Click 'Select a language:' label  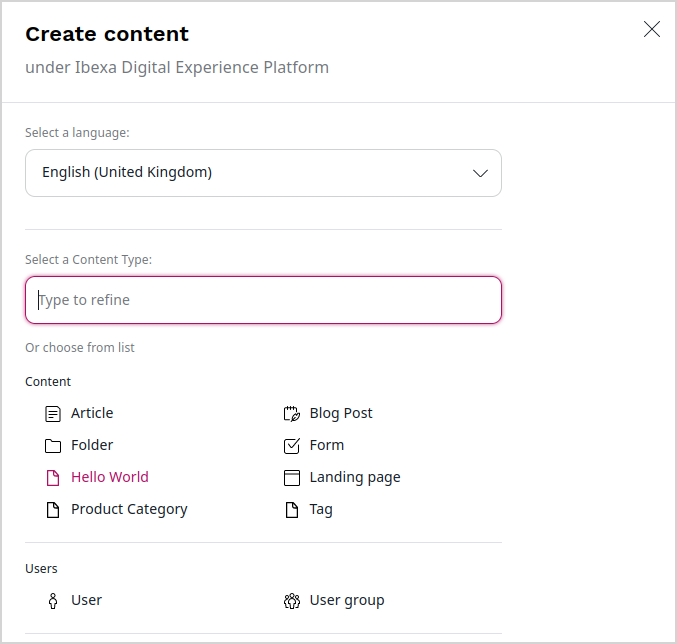click(x=77, y=133)
